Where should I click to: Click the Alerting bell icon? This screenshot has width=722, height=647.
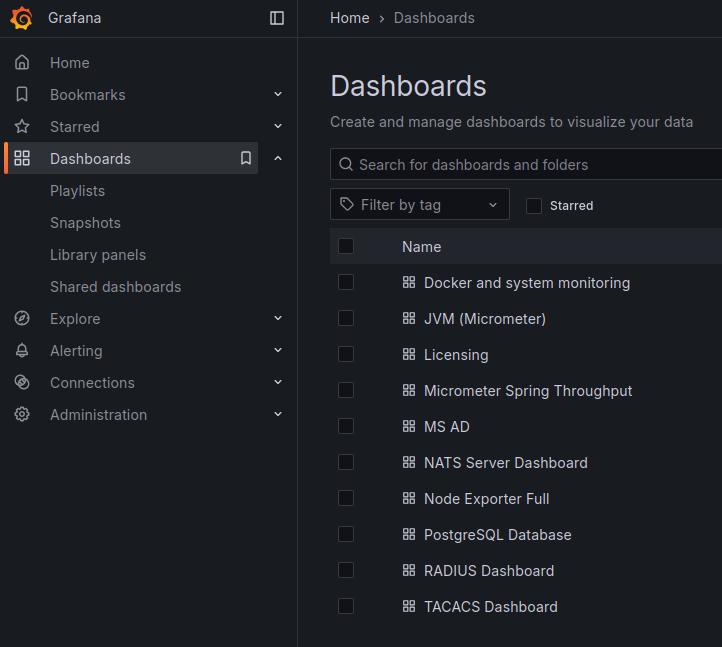point(22,351)
